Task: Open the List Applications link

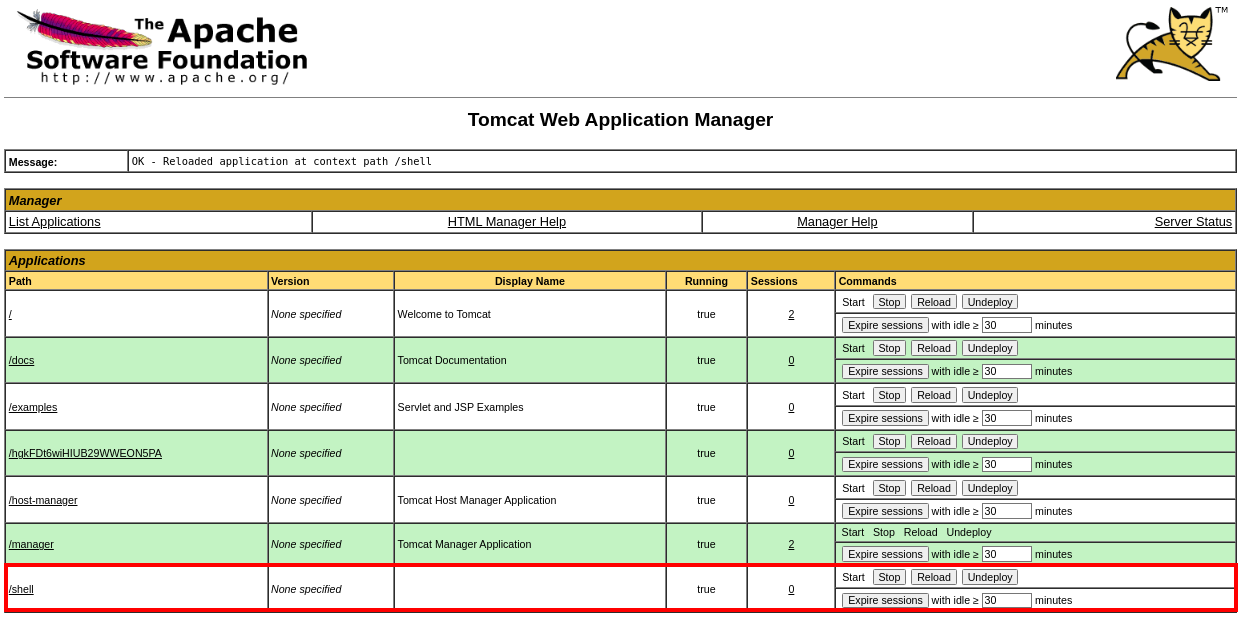Action: click(x=55, y=222)
